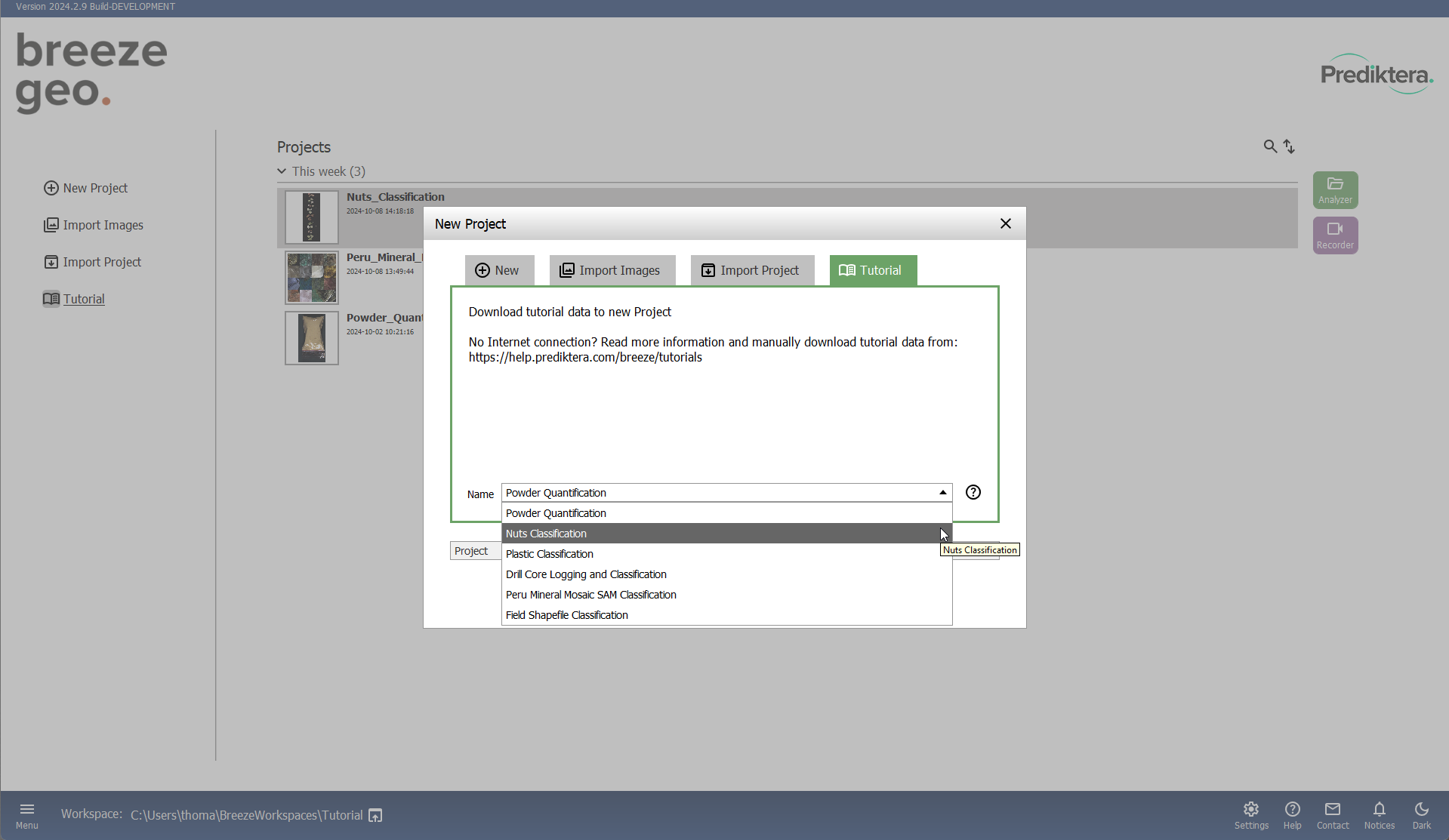Click the help question mark beside Name
The image size is (1449, 840).
point(973,492)
